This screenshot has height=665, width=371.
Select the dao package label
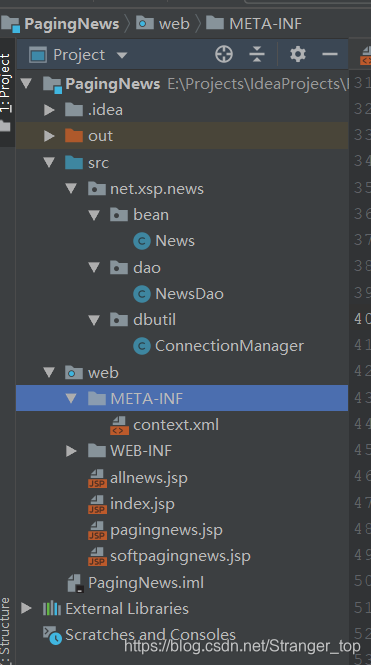pyautogui.click(x=147, y=267)
